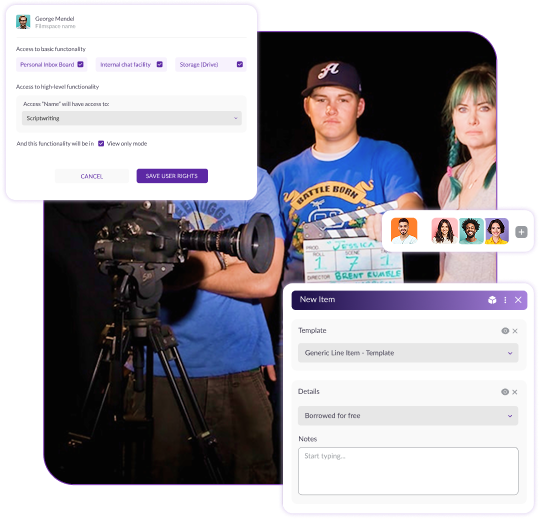Click SAVE USER RIGHTS button
The width and height of the screenshot is (539, 519).
point(172,176)
